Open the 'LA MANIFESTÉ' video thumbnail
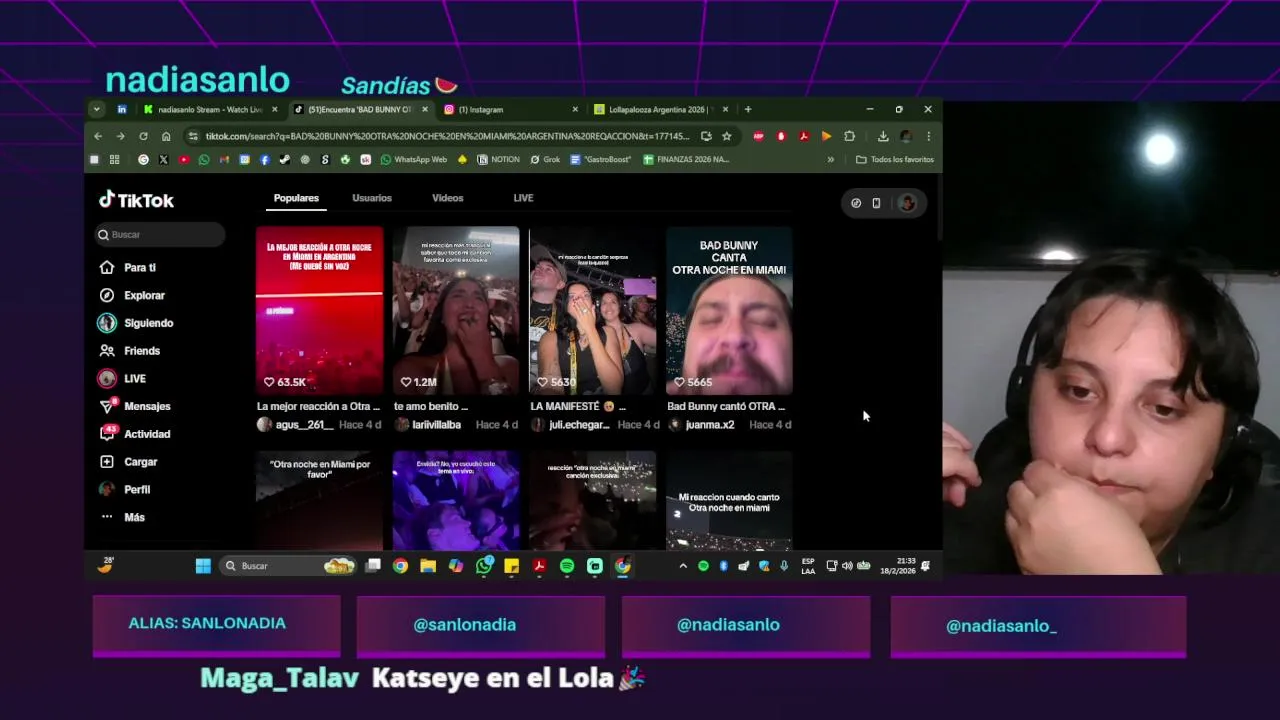 point(592,311)
